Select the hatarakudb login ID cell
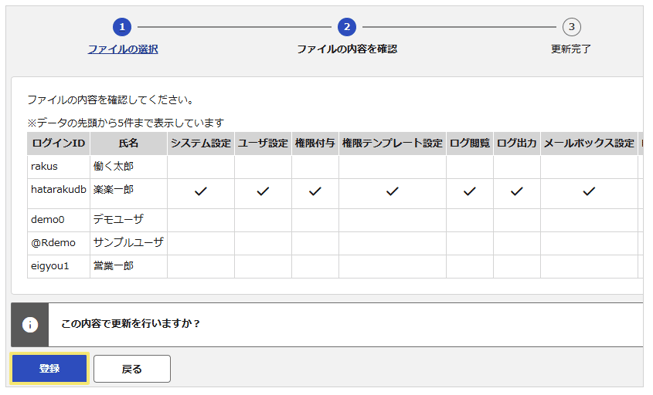The width and height of the screenshot is (653, 395). (x=59, y=193)
